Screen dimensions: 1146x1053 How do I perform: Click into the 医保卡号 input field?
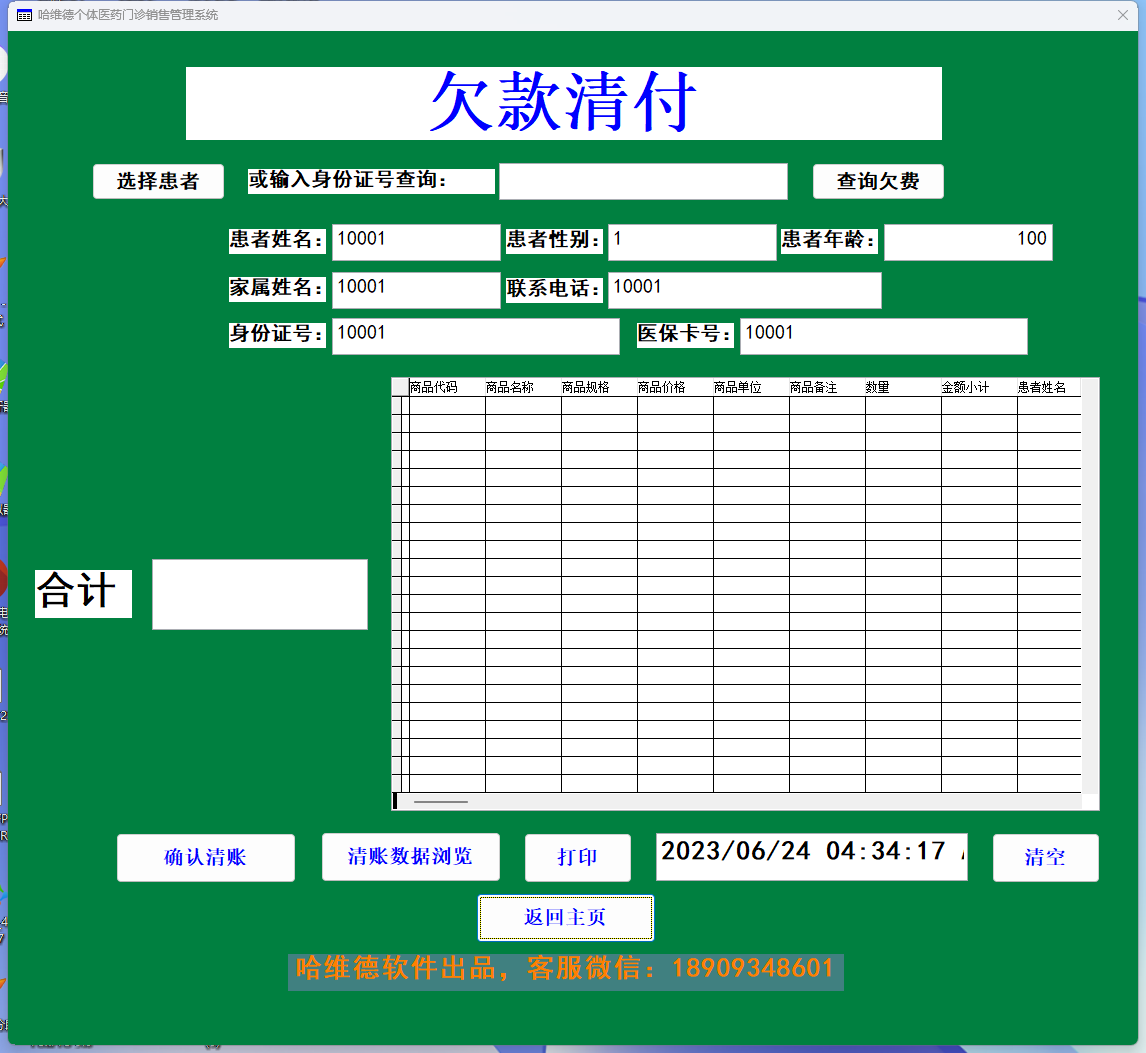[884, 336]
